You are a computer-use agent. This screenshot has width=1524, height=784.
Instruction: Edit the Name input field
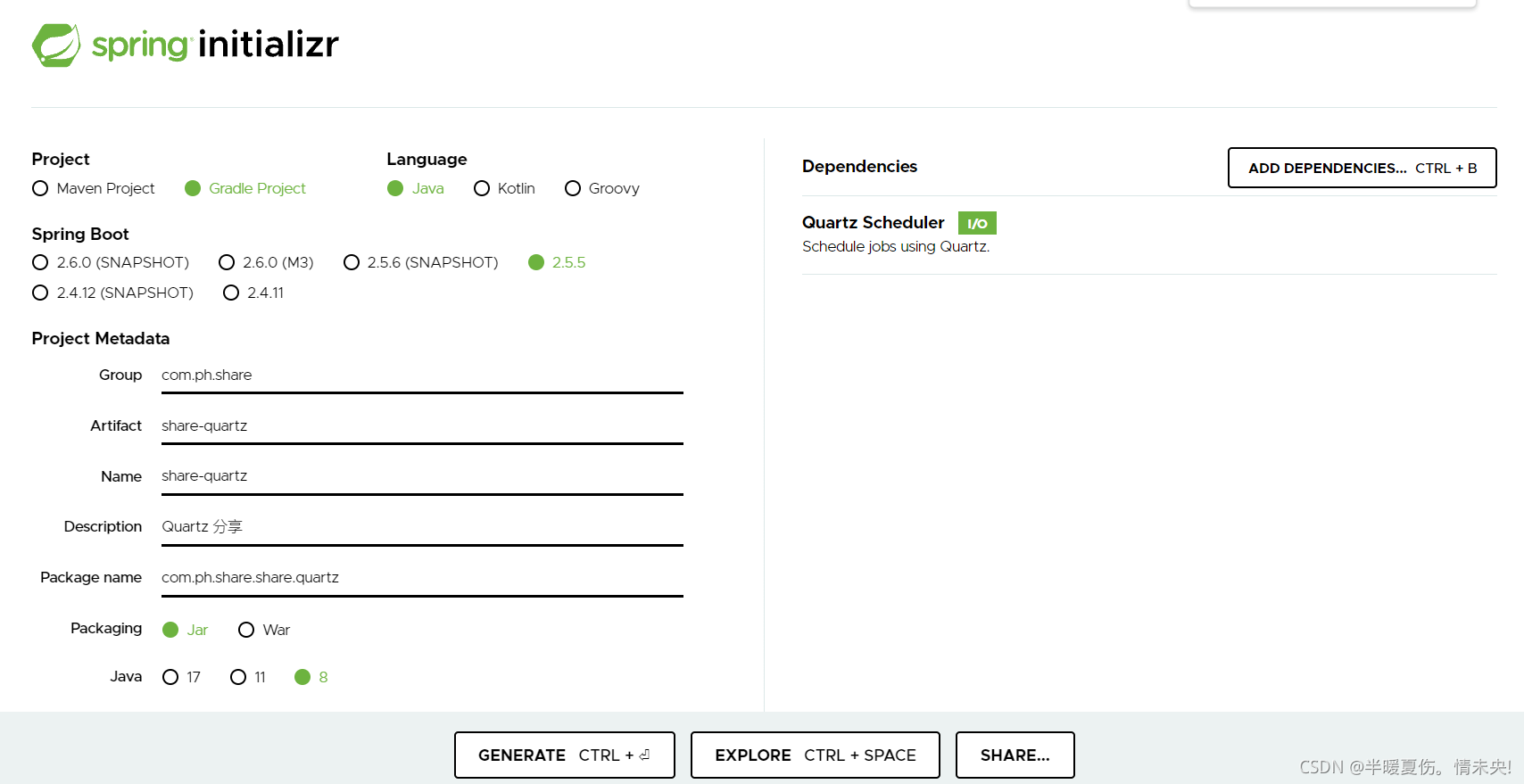(x=422, y=476)
